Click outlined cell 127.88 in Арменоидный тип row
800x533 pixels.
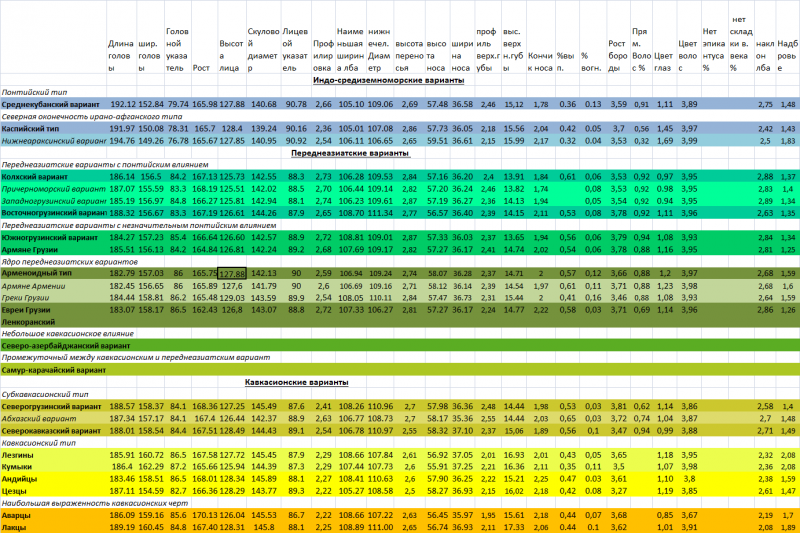coord(232,273)
